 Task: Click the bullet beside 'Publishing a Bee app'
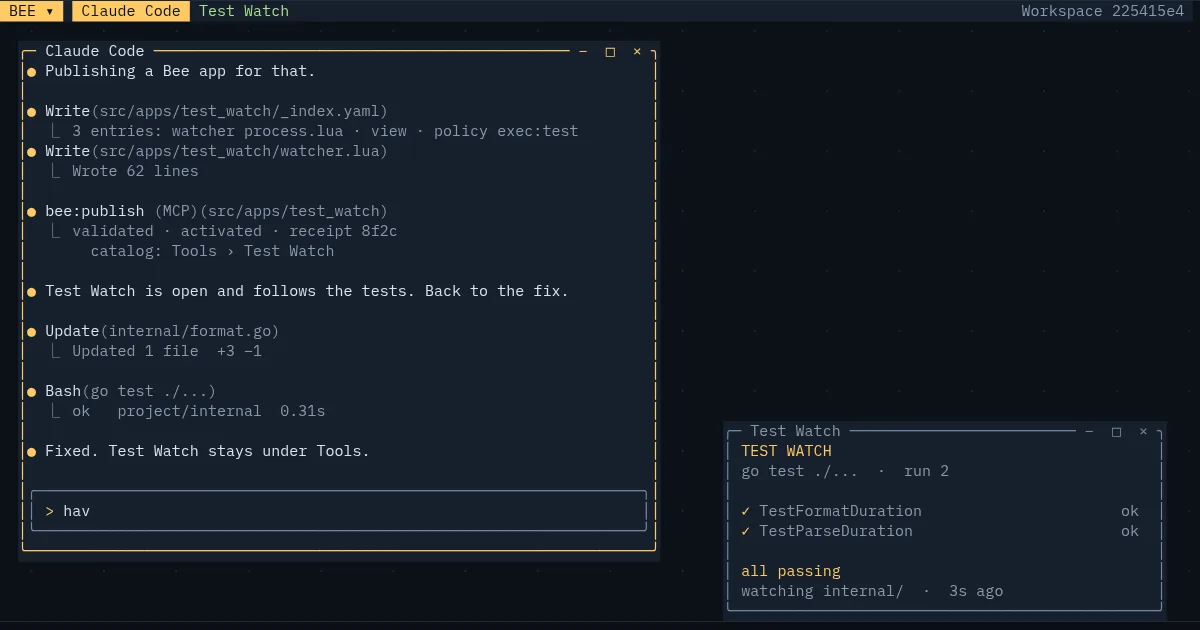32,72
